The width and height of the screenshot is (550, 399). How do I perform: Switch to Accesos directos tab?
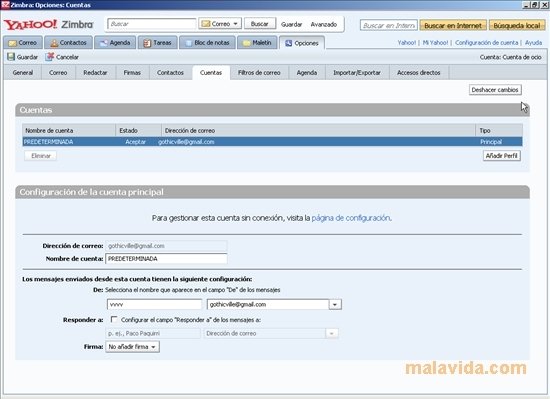(x=419, y=73)
